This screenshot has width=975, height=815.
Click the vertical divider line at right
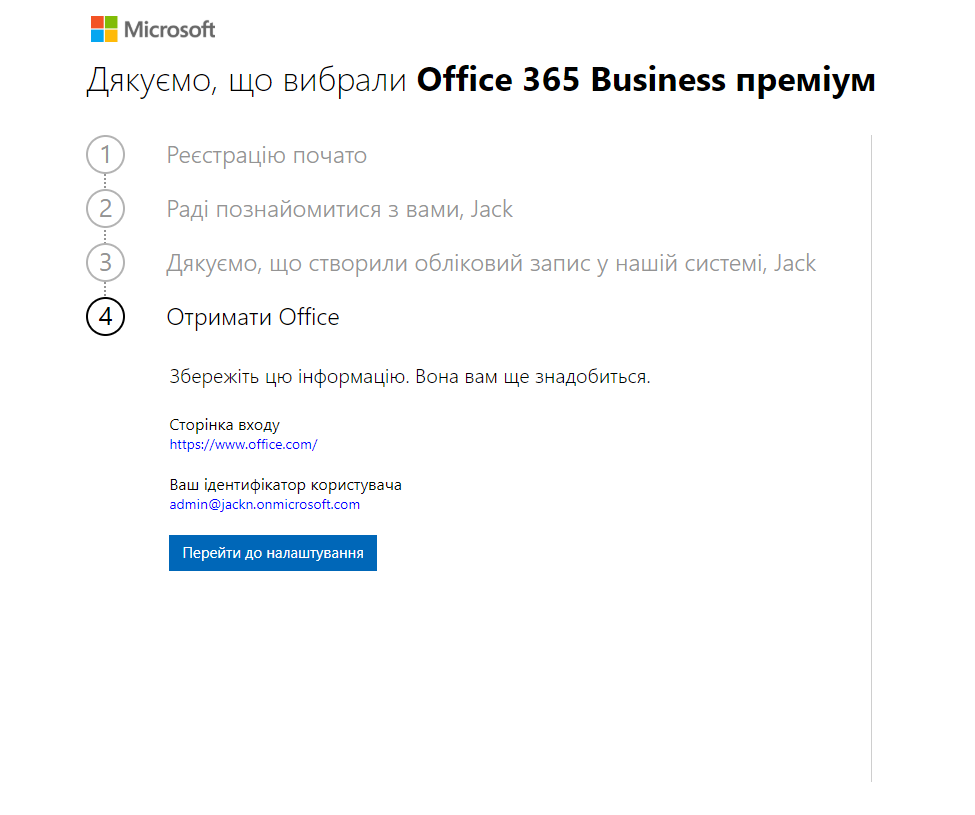point(872,458)
